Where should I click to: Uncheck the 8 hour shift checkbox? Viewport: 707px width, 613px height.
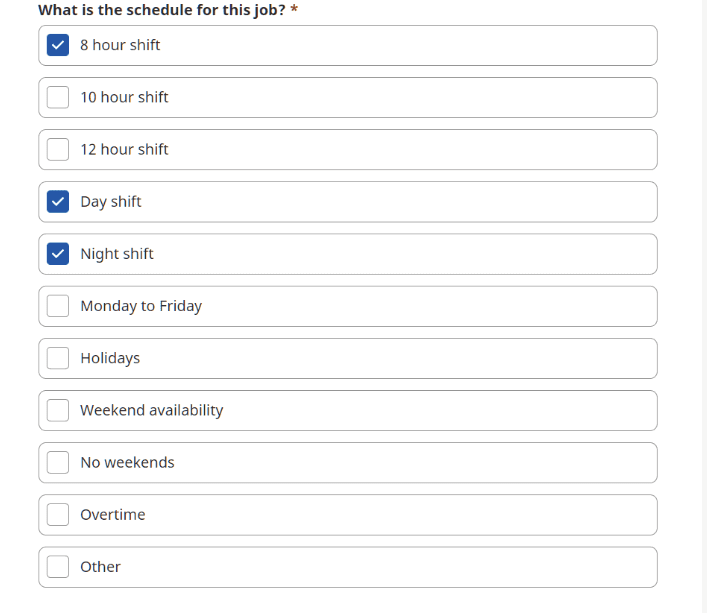tap(58, 45)
